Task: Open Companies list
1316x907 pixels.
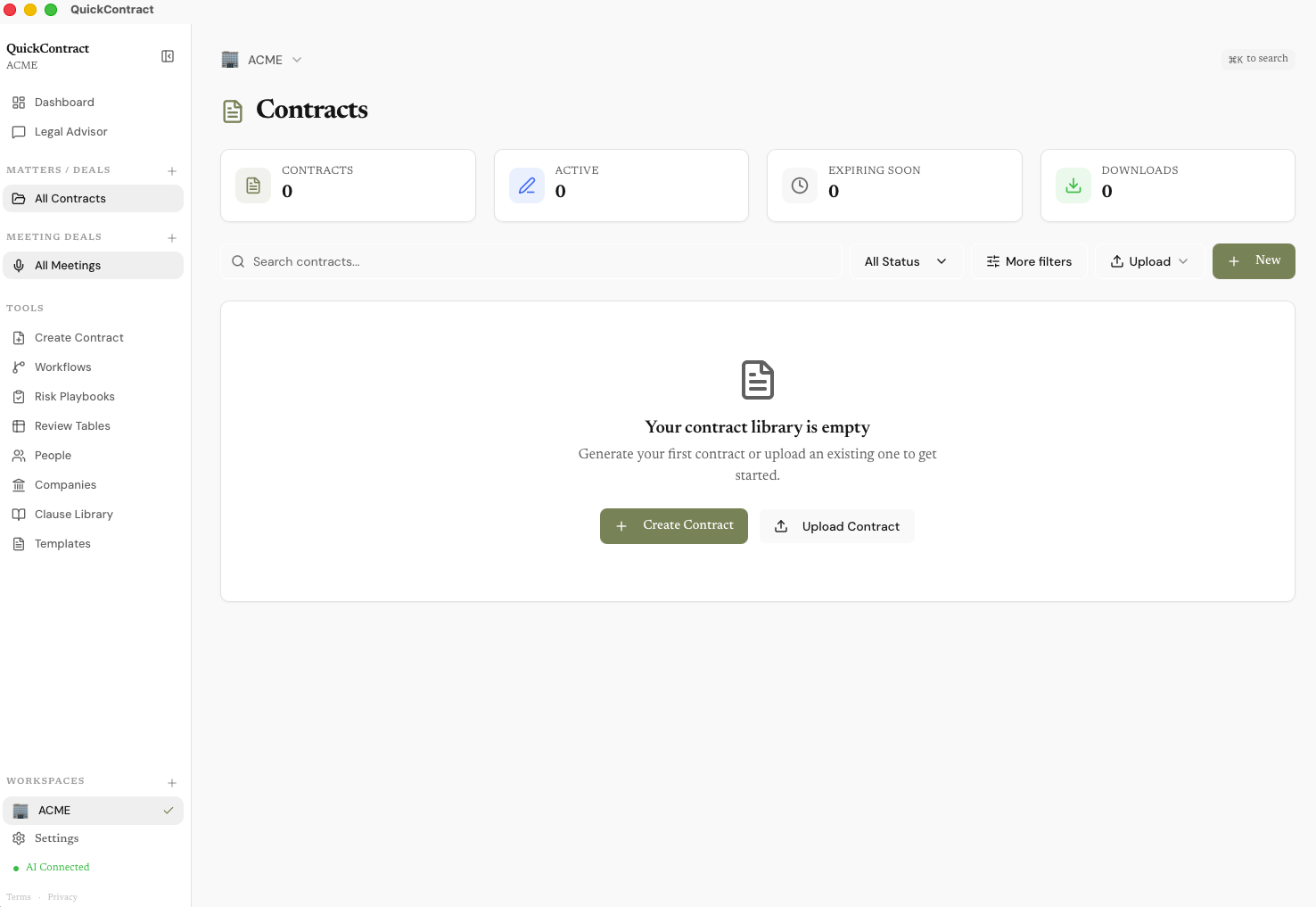Action: (93, 485)
